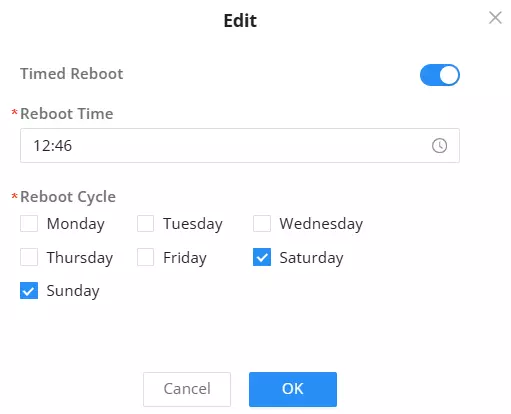
Task: Click the Wednesday label text
Action: pos(321,224)
